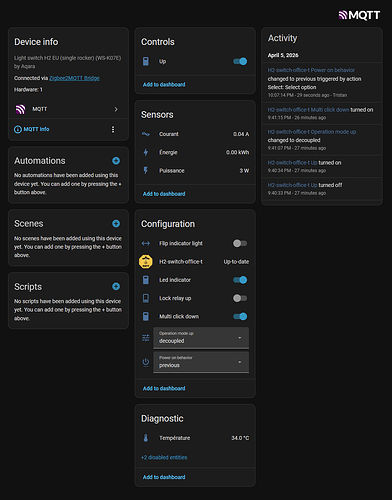
Task: Open H2-switch-office-t Multi click down activity link
Action: point(308,110)
